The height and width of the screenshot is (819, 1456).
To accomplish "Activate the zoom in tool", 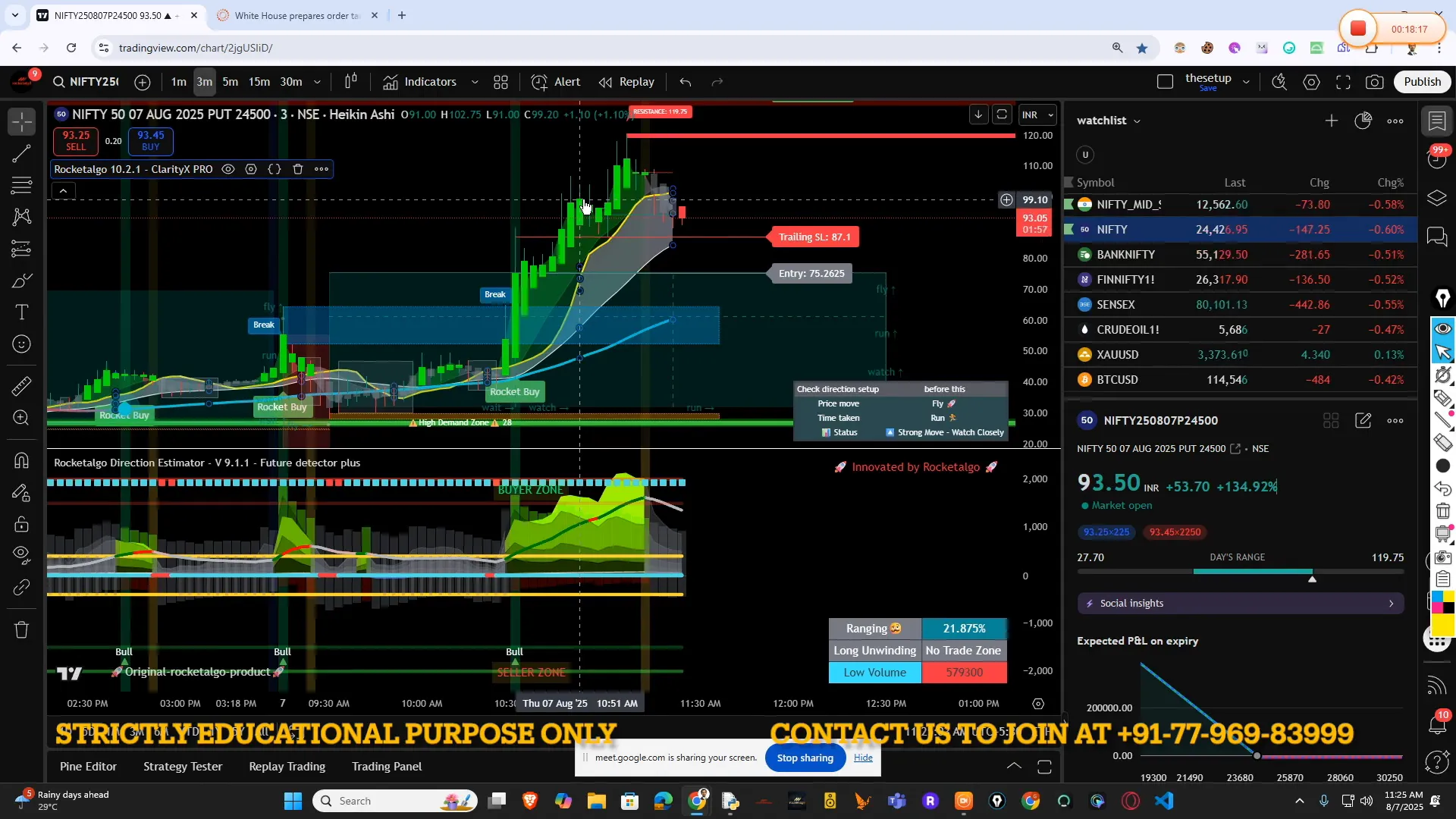I will tap(22, 418).
